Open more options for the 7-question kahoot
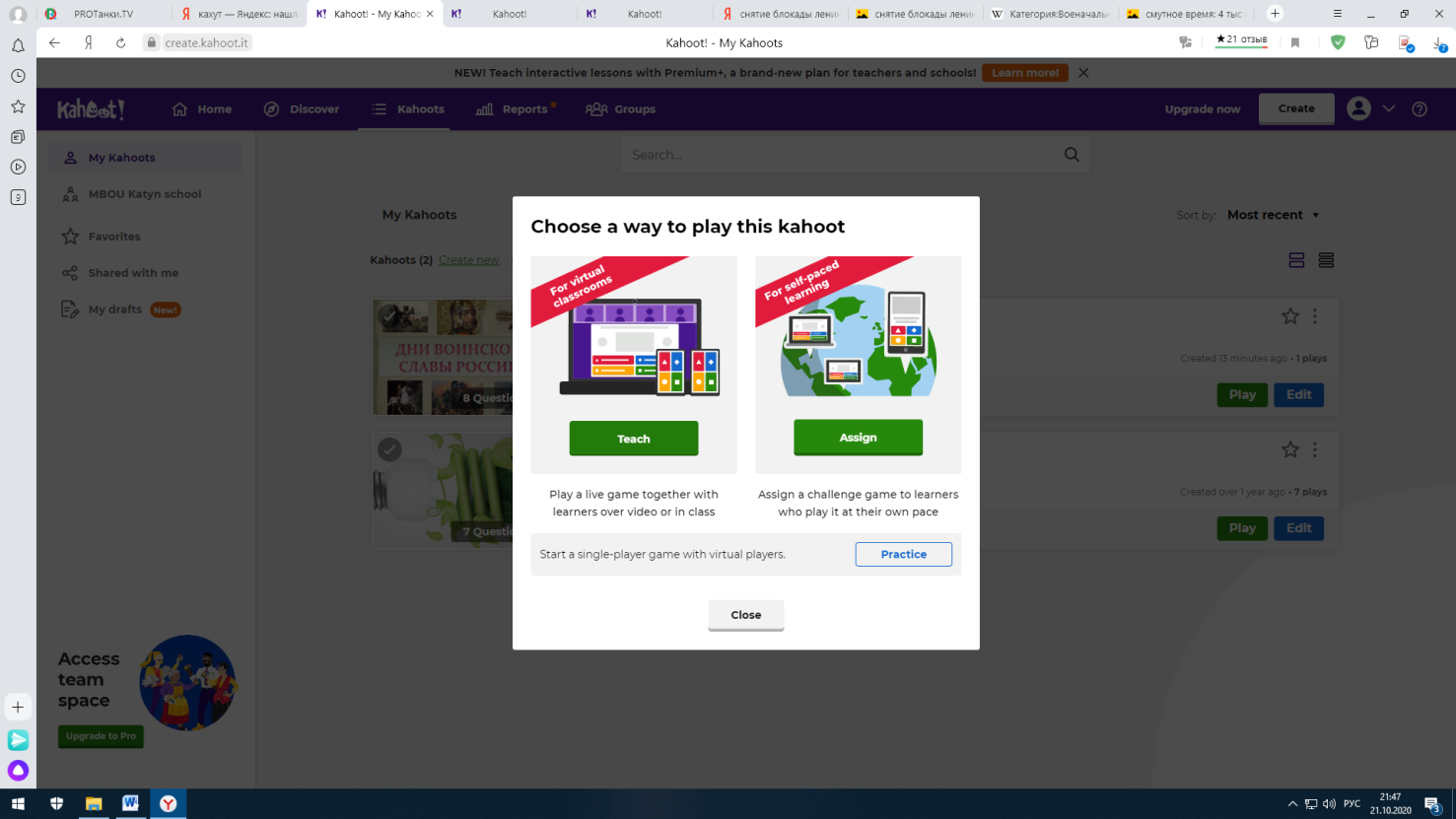The width and height of the screenshot is (1456, 819). pos(1315,449)
